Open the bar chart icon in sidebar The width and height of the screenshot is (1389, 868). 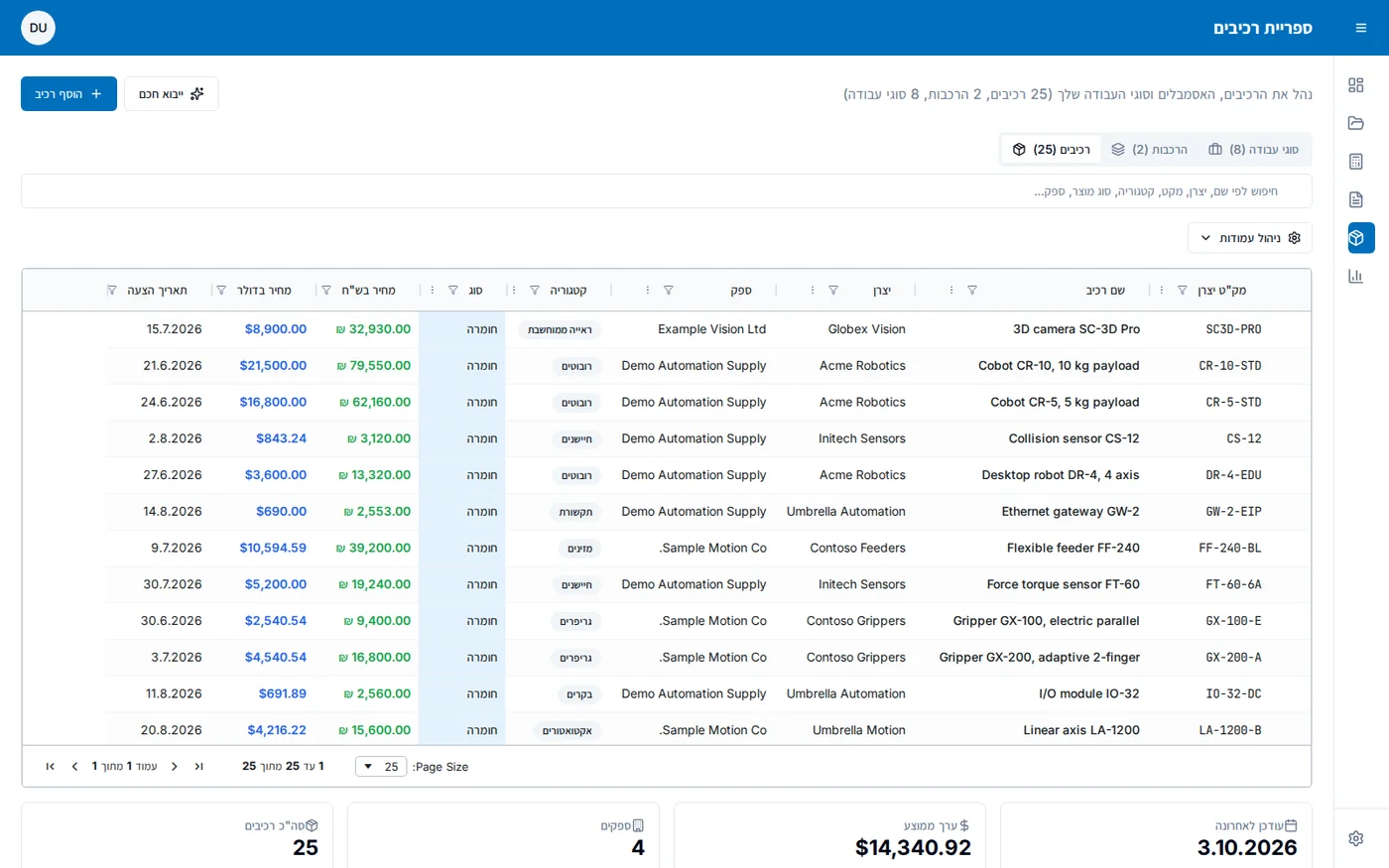pyautogui.click(x=1356, y=276)
